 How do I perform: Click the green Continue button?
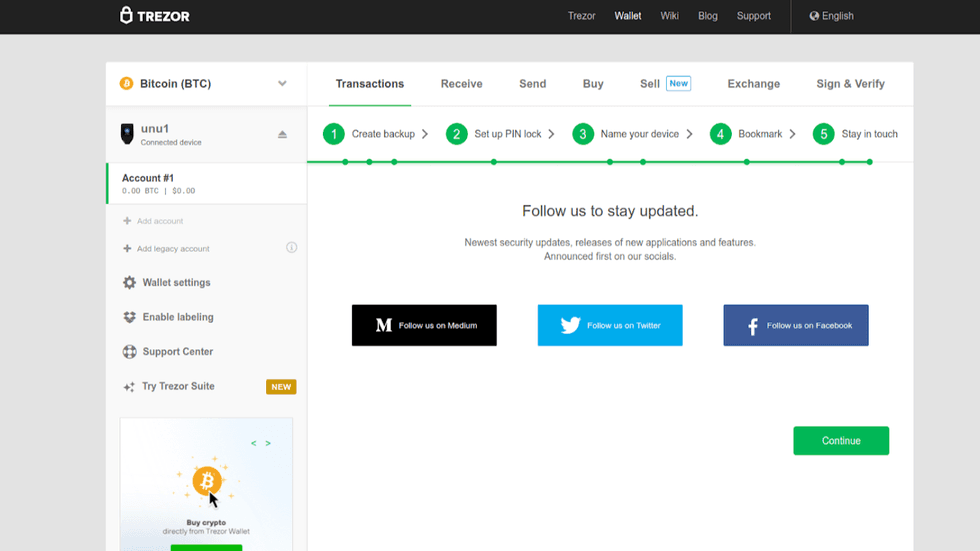click(841, 440)
